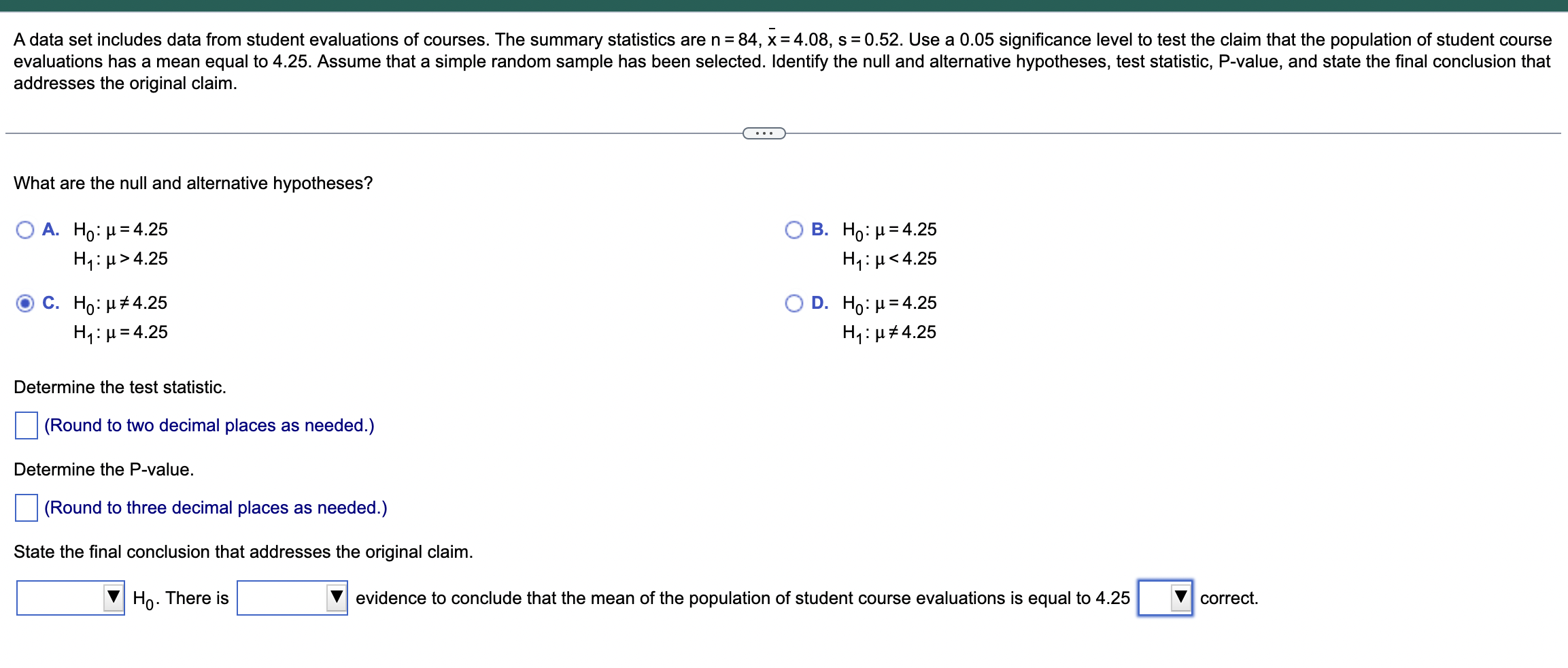Image resolution: width=1568 pixels, height=668 pixels.
Task: Select the currently chosen option C radio button
Action: tap(24, 303)
